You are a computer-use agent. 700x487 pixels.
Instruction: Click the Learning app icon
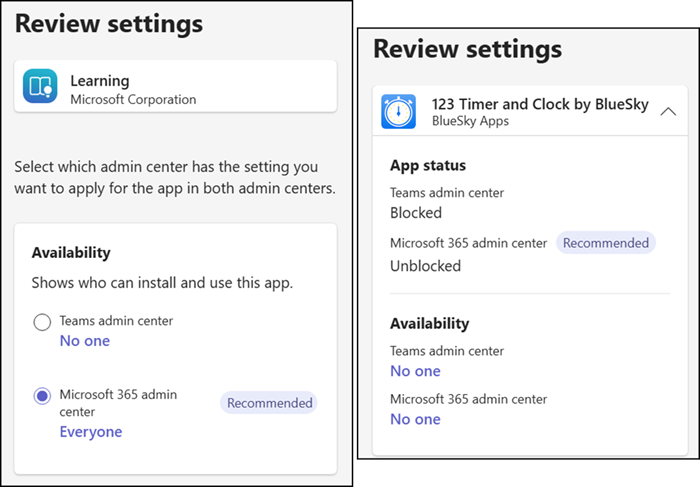coord(40,86)
